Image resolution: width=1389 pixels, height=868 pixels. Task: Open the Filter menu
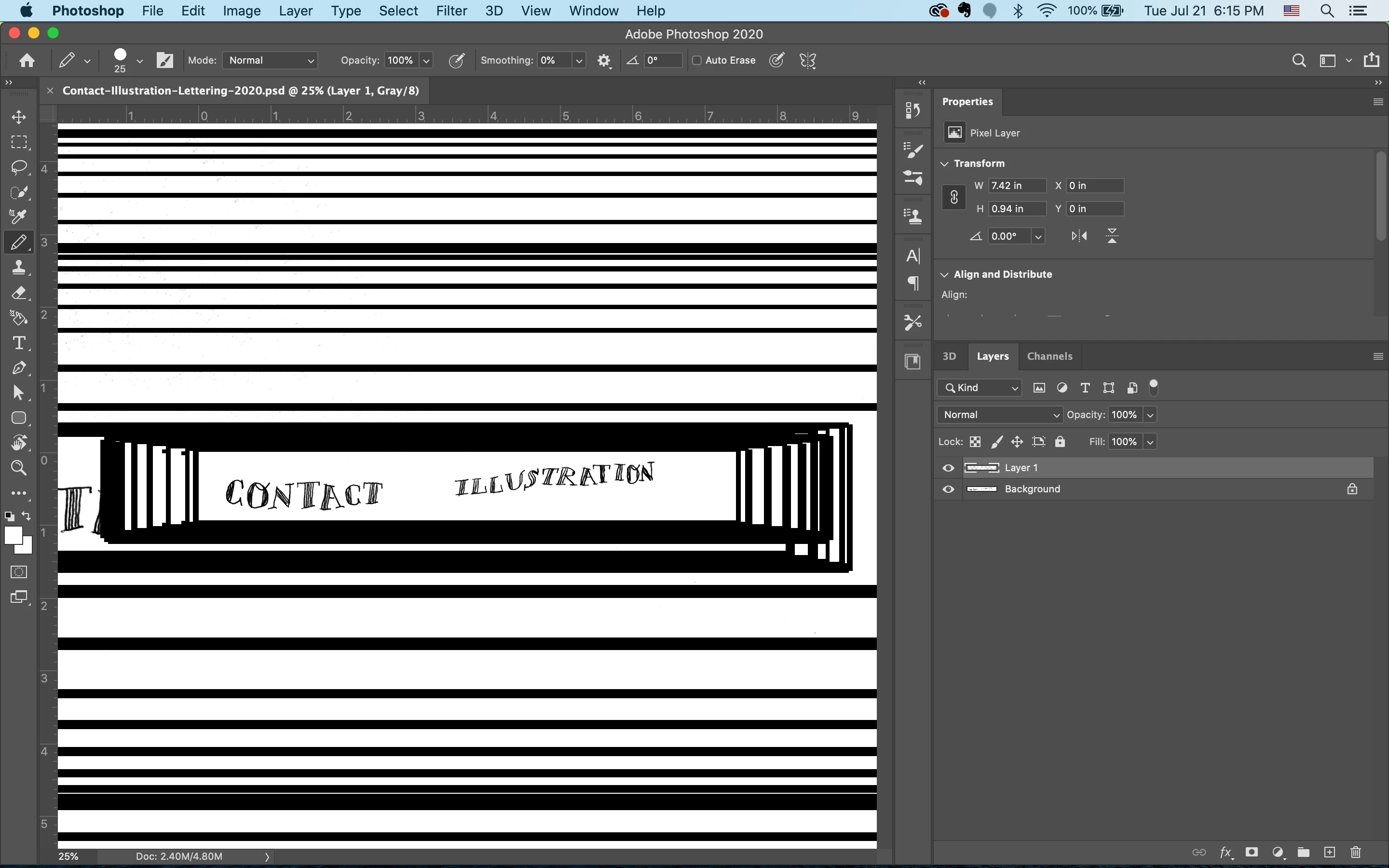pyautogui.click(x=451, y=11)
